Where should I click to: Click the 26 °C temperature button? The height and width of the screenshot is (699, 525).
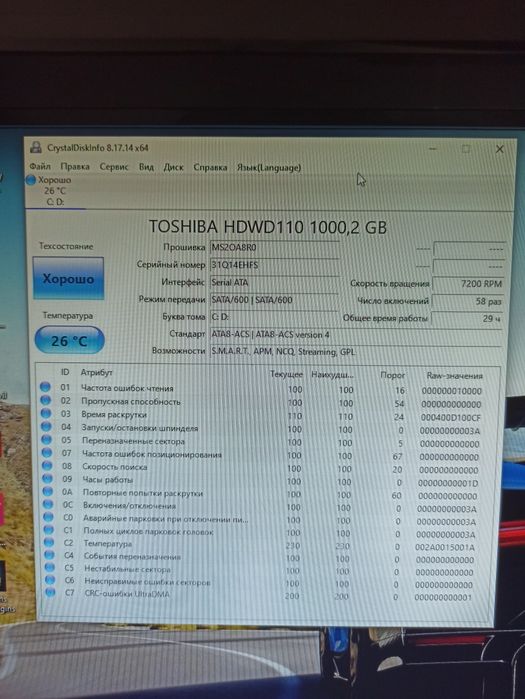[69, 341]
